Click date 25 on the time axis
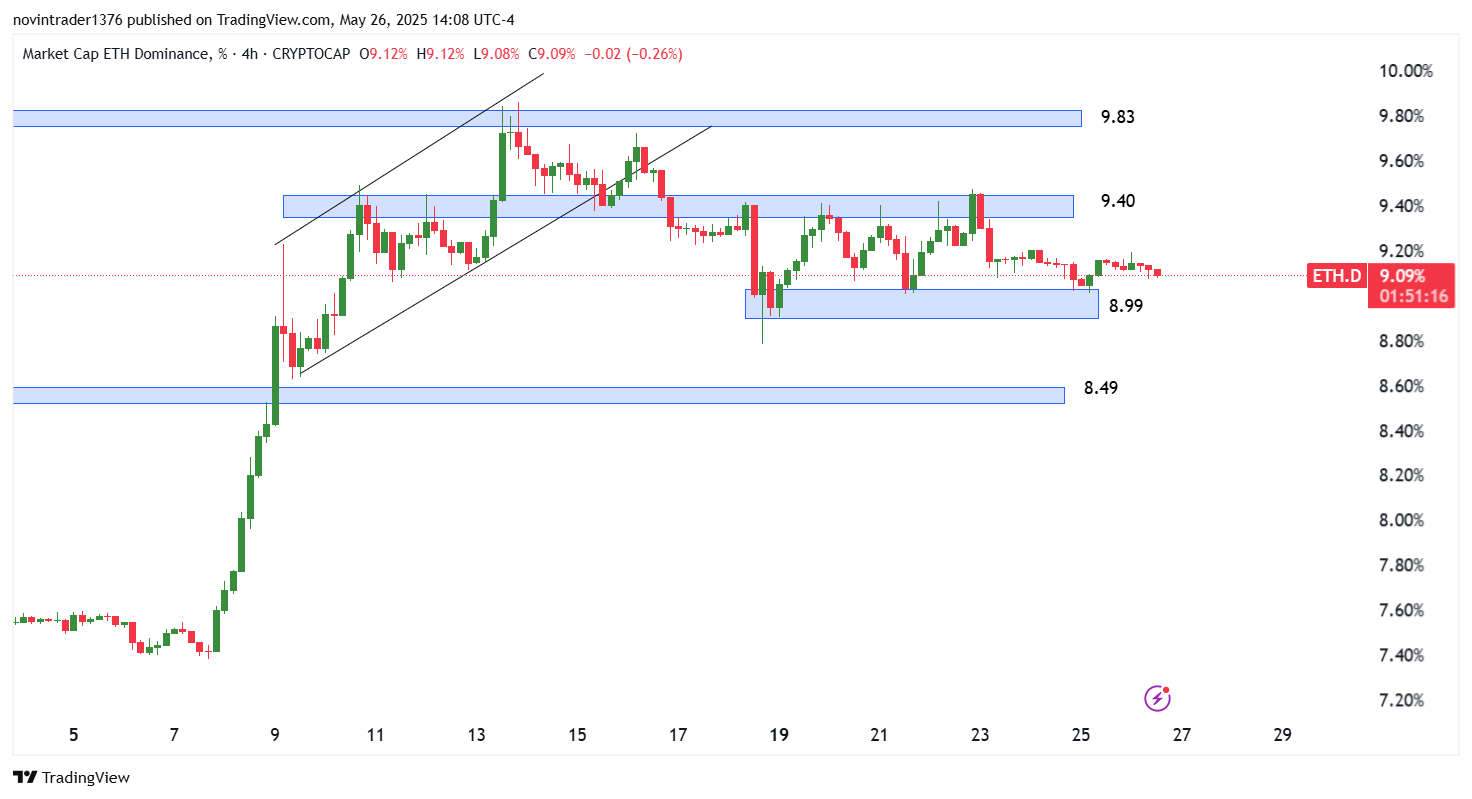The width and height of the screenshot is (1472, 799). click(1081, 735)
